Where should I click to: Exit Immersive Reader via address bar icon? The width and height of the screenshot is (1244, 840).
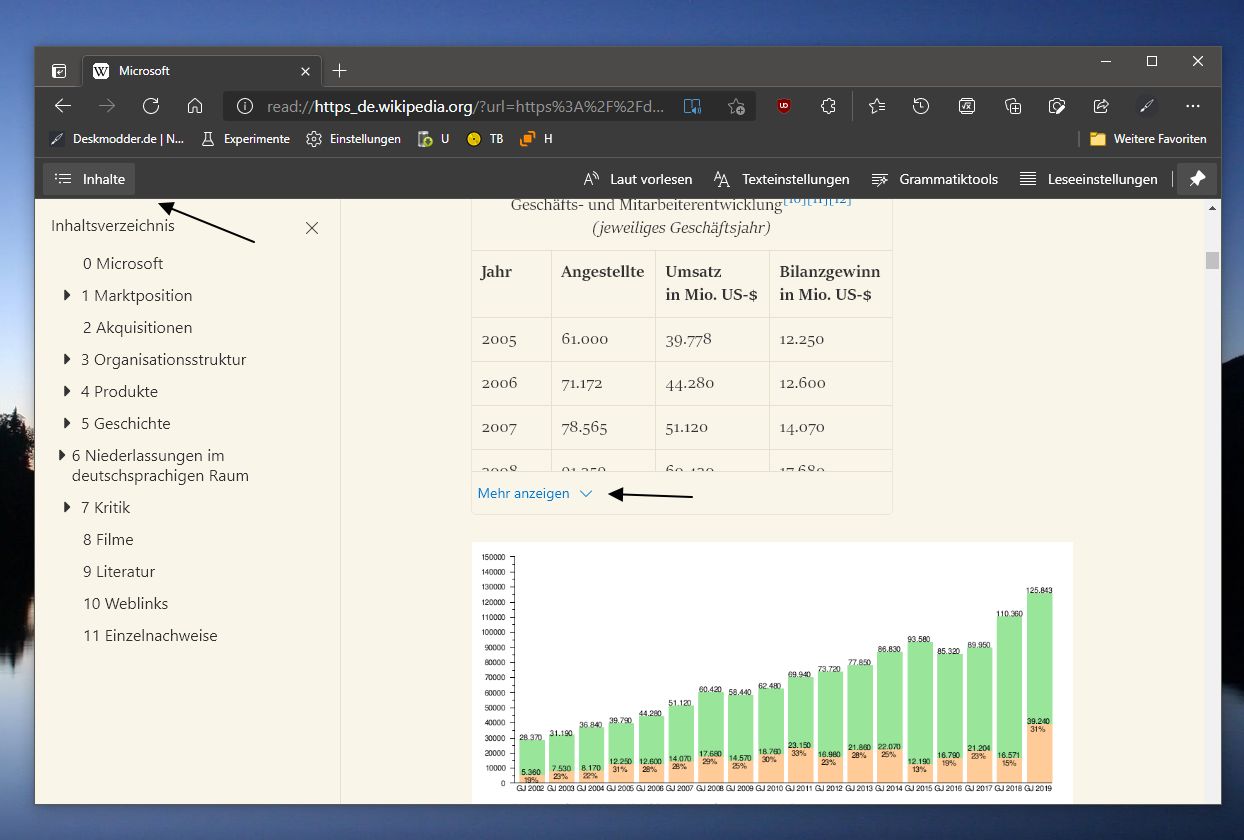click(693, 106)
